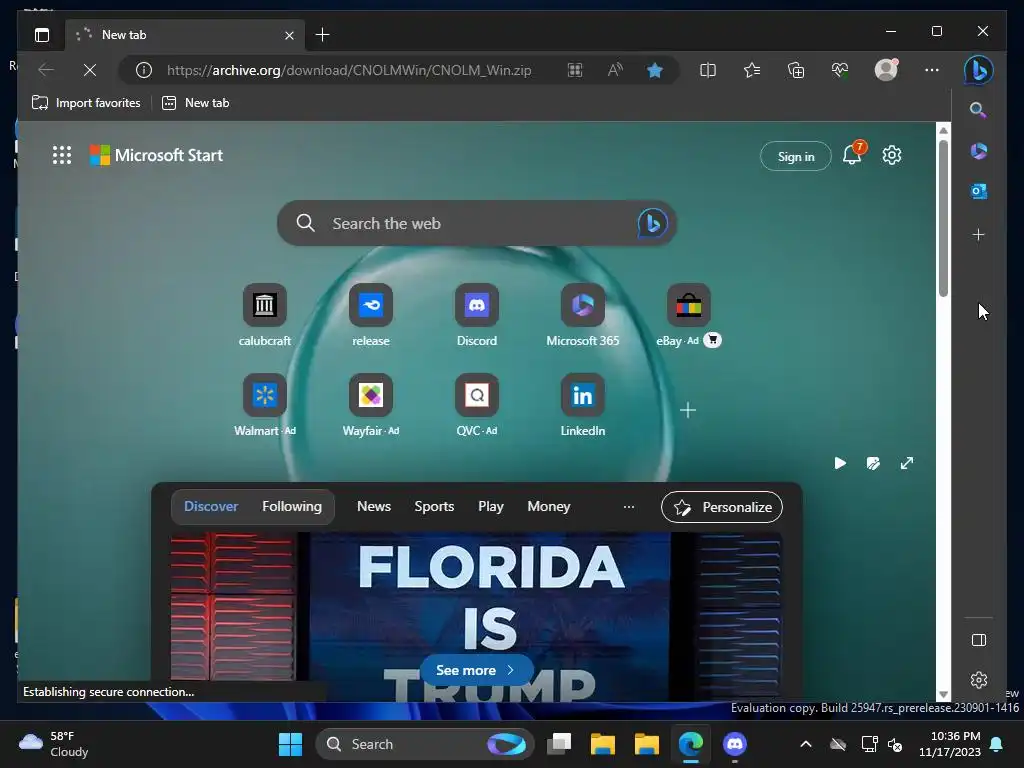Open notifications bell with 7 badge
The width and height of the screenshot is (1024, 768).
pos(853,154)
